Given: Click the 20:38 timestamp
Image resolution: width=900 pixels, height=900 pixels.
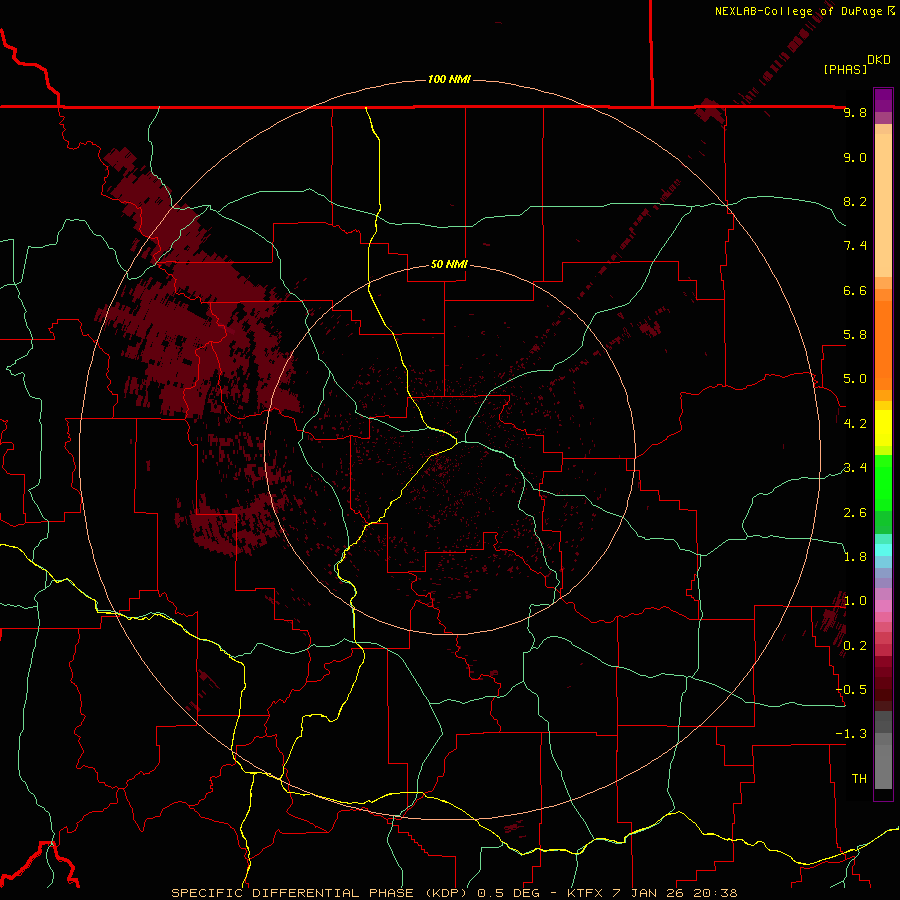Looking at the screenshot, I should click(x=716, y=893).
